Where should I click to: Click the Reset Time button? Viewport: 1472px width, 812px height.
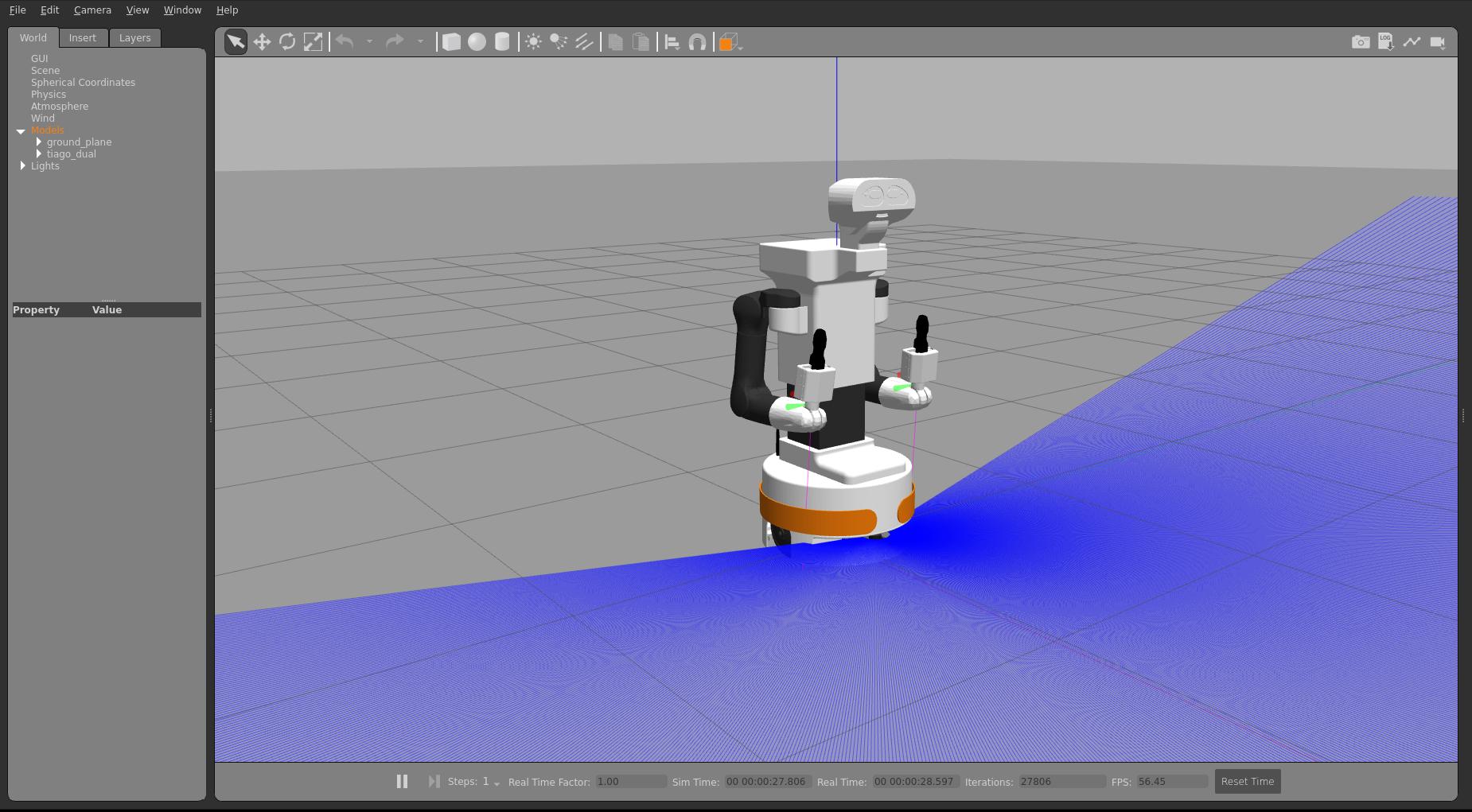(x=1247, y=782)
